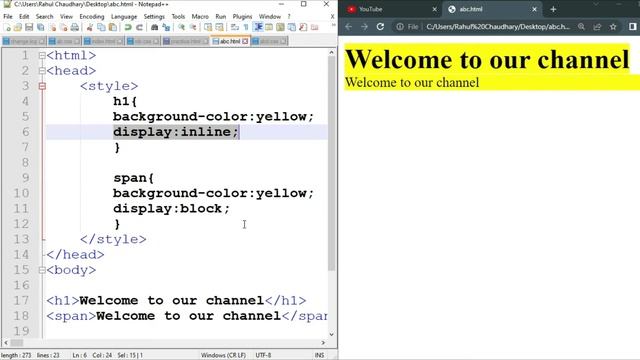
Task: Open a new browser tab with plus
Action: click(553, 9)
